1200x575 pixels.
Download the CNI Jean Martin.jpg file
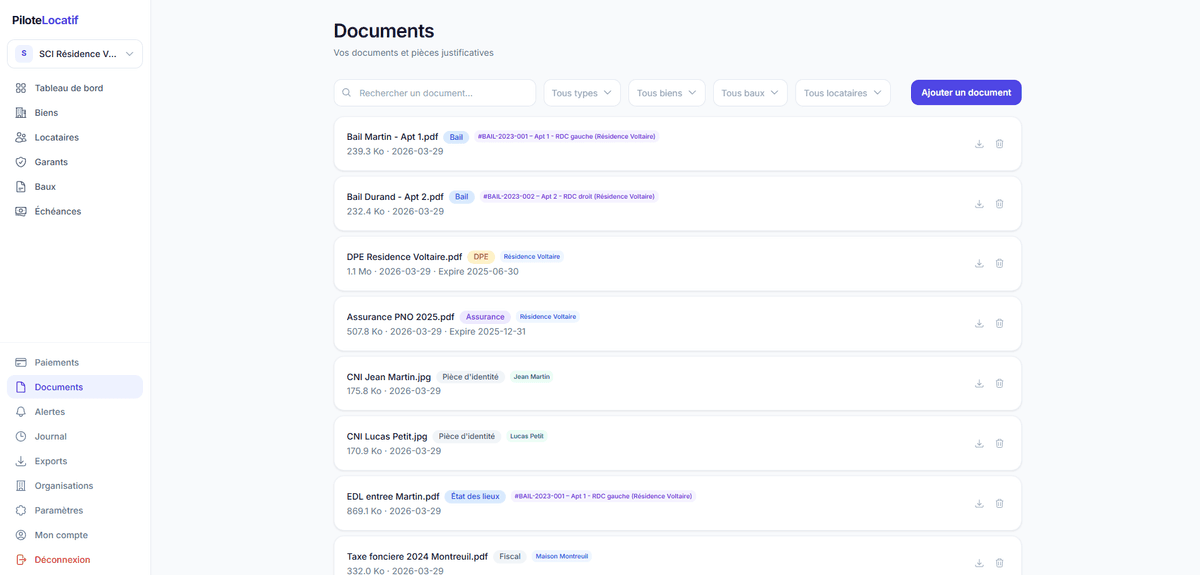pyautogui.click(x=979, y=384)
